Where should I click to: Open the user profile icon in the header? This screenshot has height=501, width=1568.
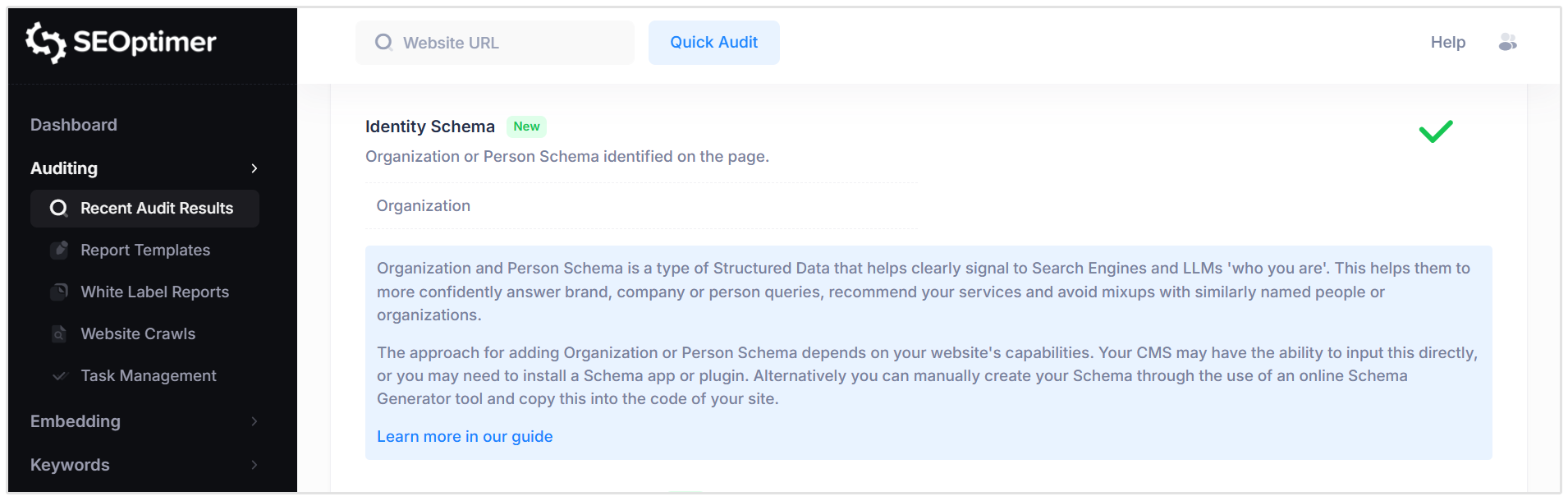pyautogui.click(x=1509, y=42)
